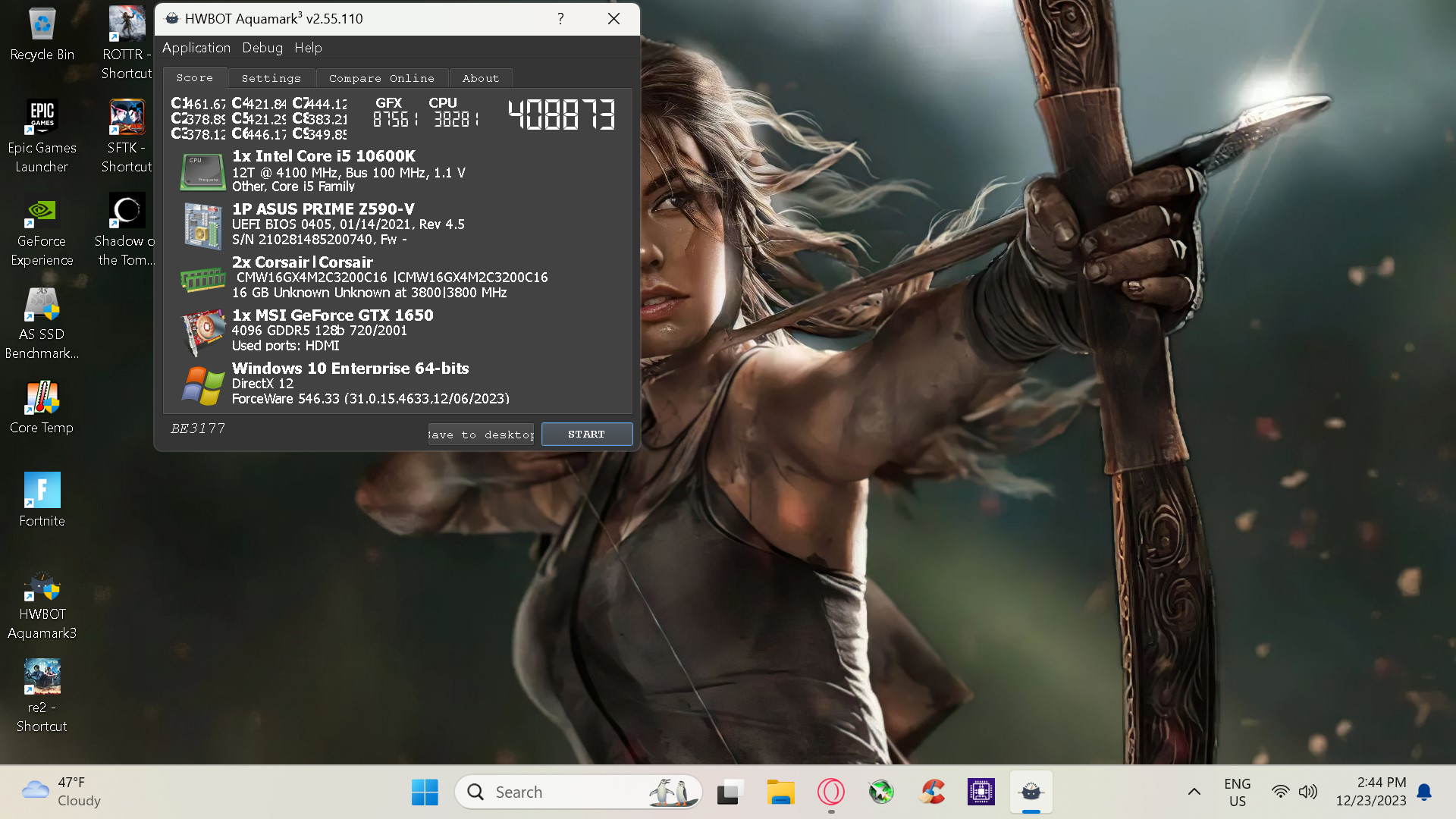Click the ASUS PRIME Z590-V heading

click(323, 209)
